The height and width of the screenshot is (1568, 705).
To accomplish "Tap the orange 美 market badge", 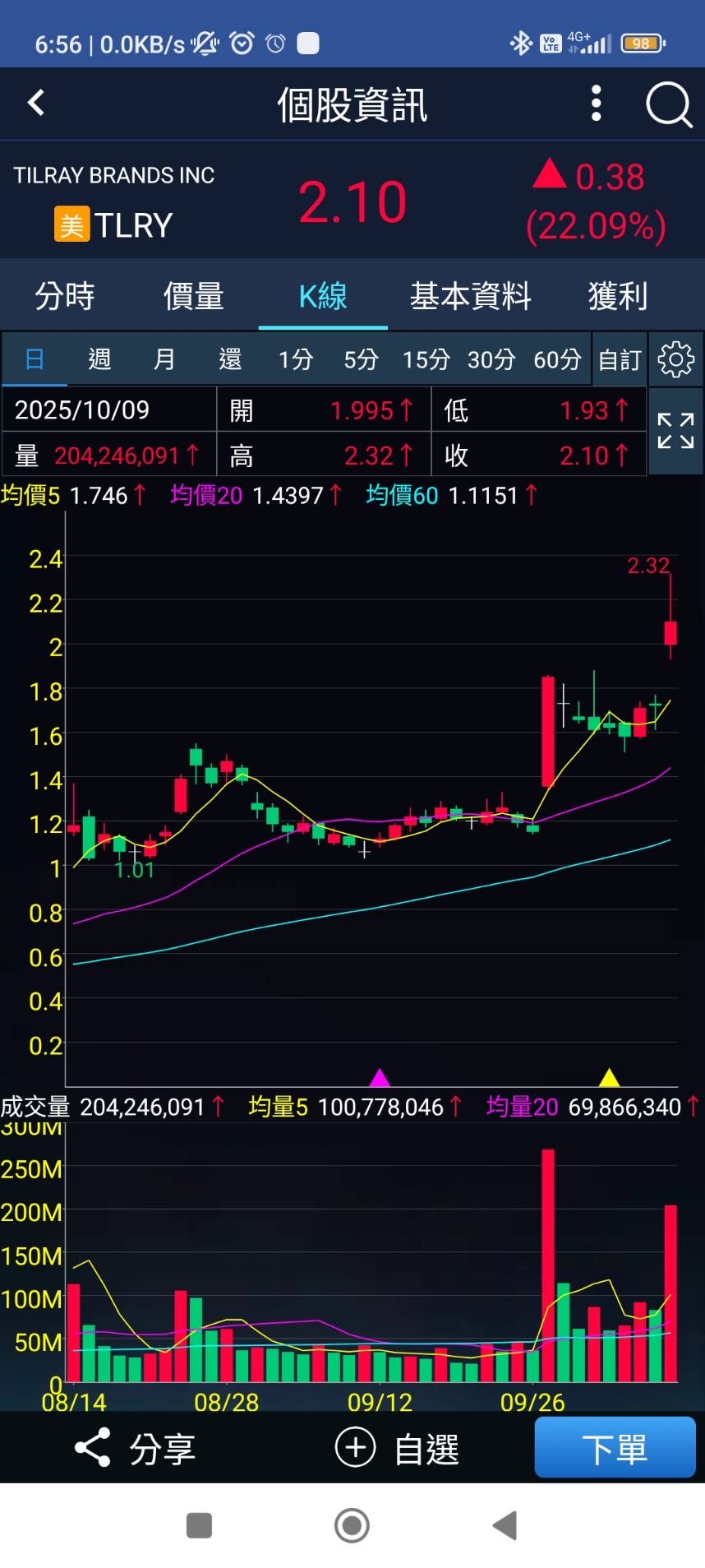I will tap(71, 224).
